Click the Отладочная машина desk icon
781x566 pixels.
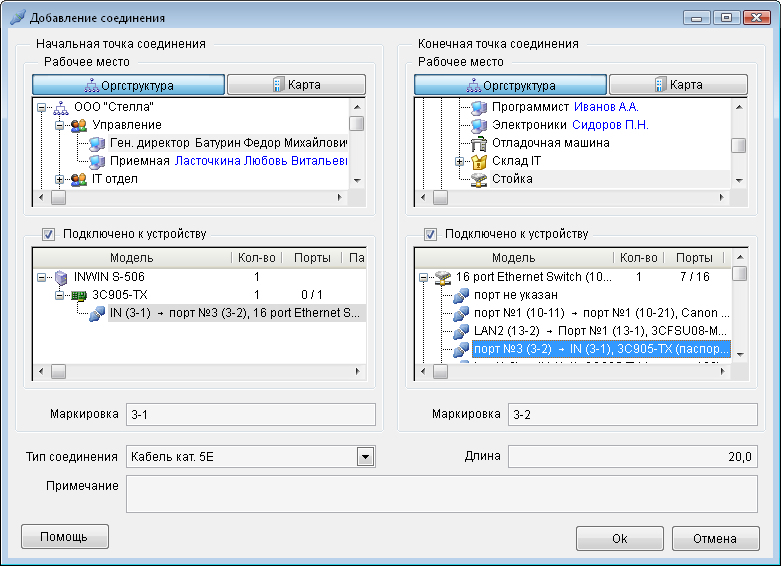point(479,143)
